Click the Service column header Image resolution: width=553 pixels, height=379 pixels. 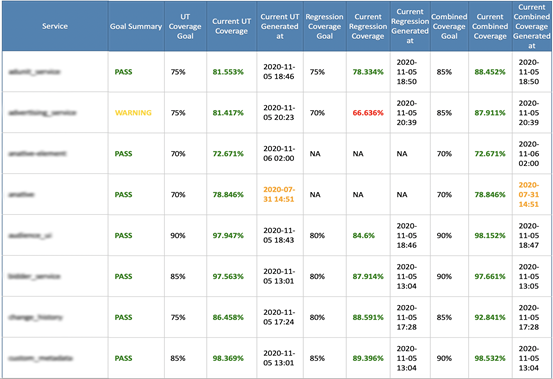(x=55, y=26)
